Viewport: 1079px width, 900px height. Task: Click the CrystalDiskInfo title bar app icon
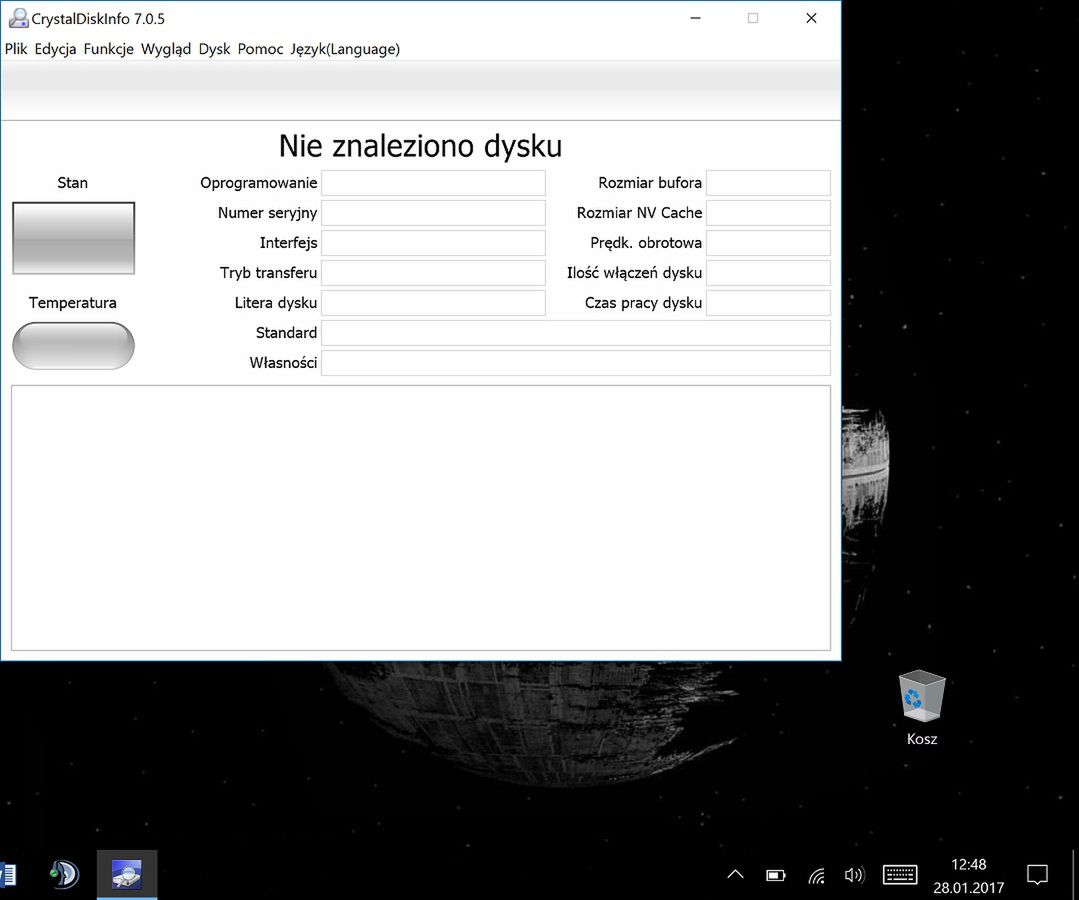[18, 19]
